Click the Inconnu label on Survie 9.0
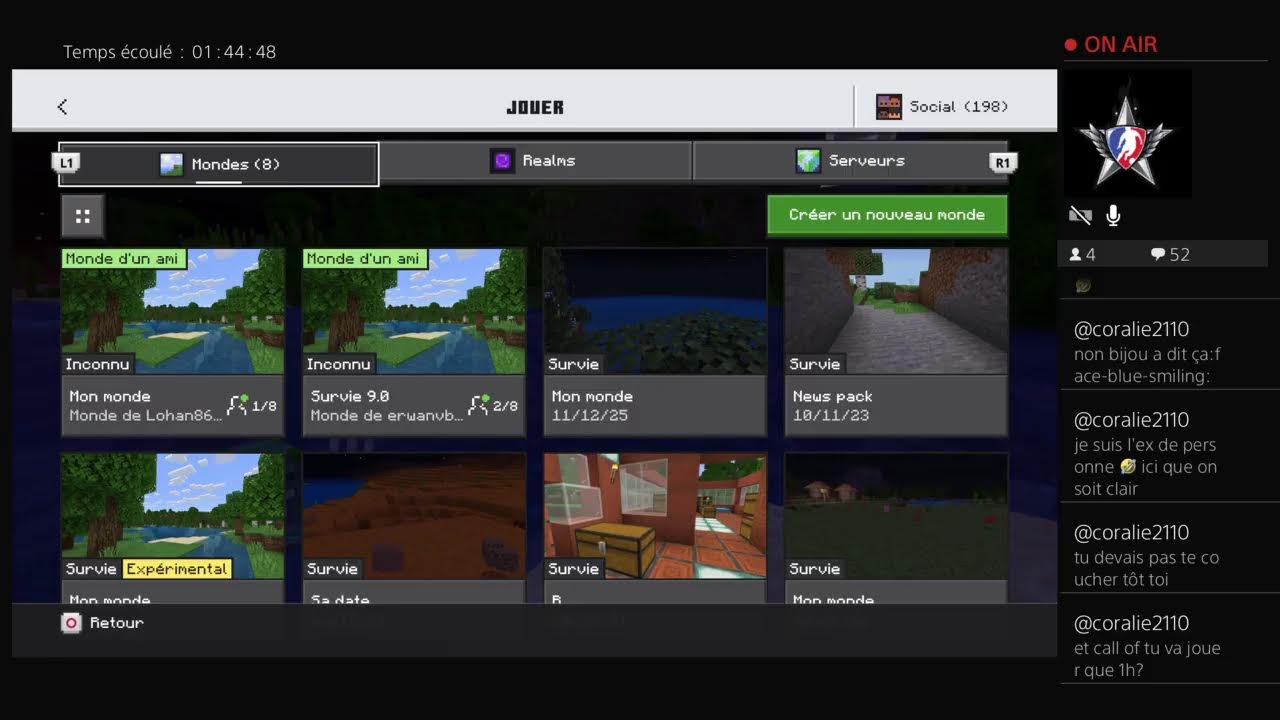 [338, 364]
